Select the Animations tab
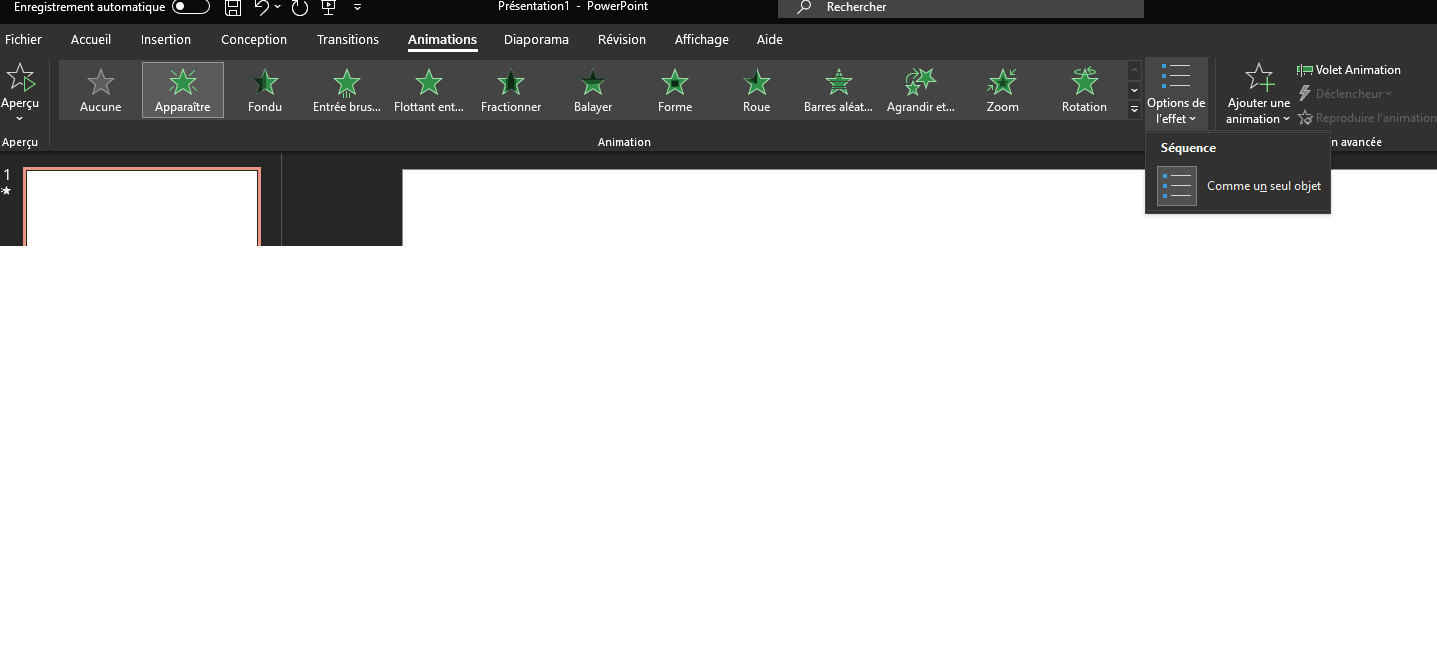 (442, 40)
